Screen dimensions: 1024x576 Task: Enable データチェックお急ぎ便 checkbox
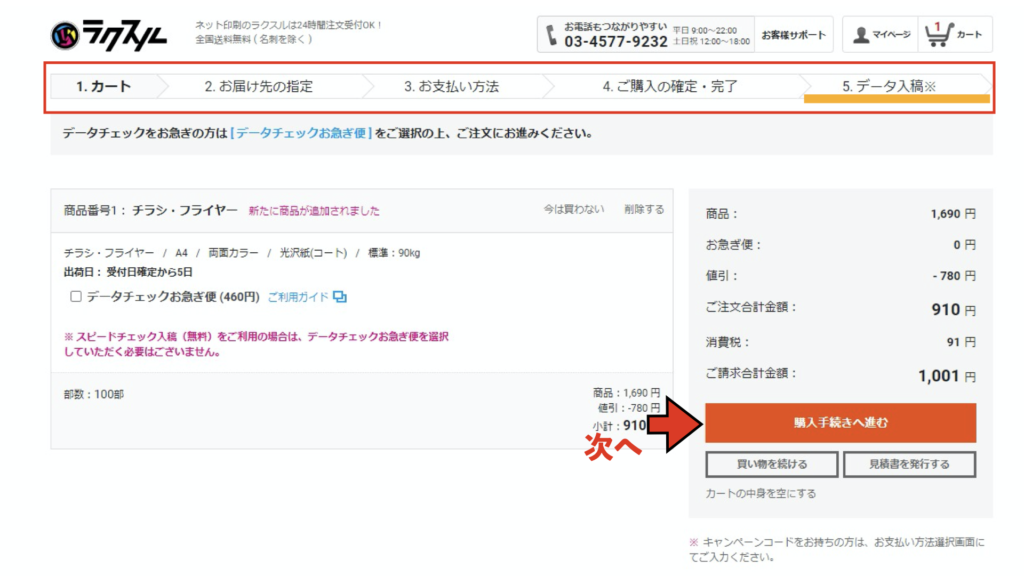point(76,297)
